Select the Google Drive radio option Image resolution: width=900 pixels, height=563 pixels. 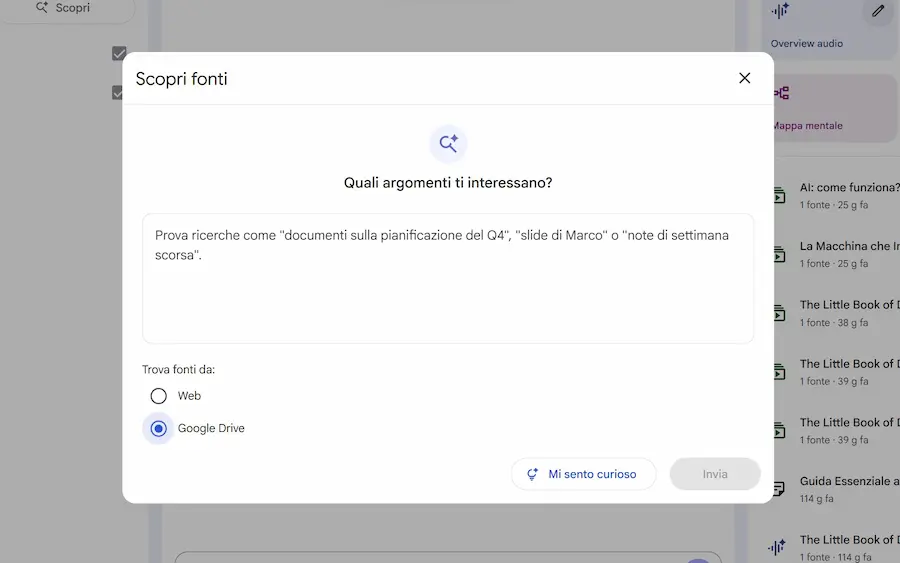tap(158, 428)
